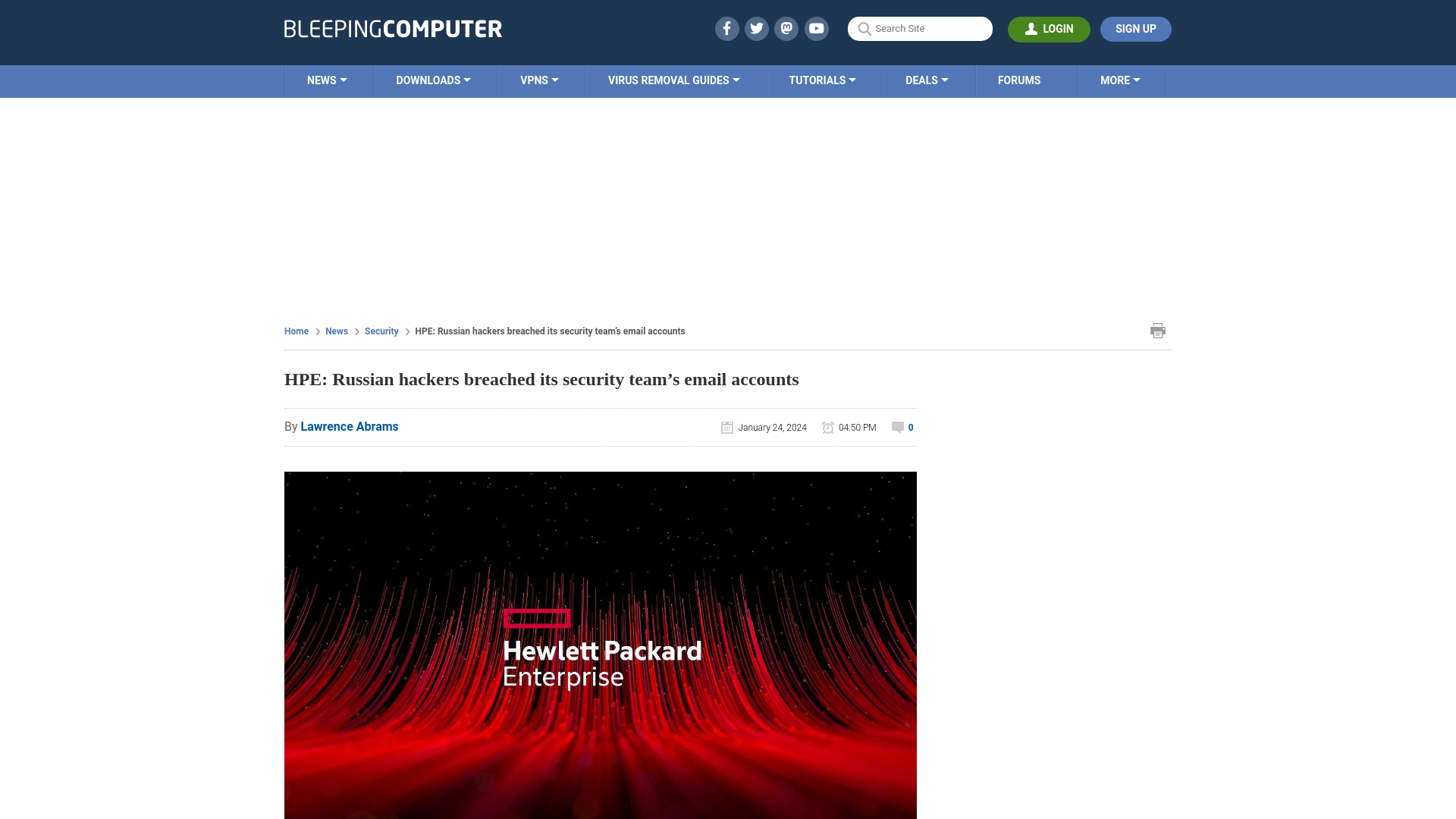Click the BleepingComputer home logo

click(393, 28)
